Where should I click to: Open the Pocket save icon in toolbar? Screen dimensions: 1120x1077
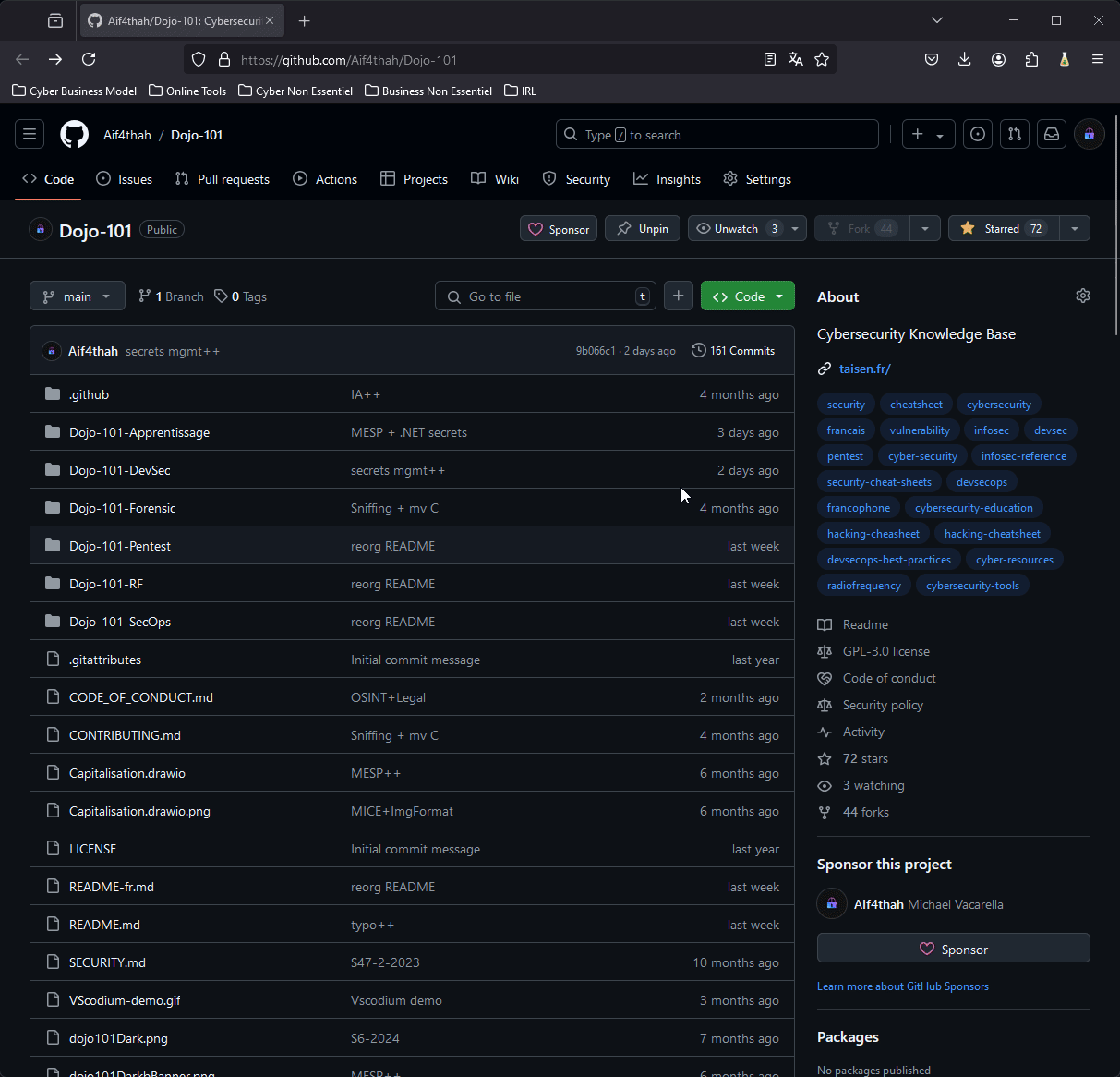(932, 59)
